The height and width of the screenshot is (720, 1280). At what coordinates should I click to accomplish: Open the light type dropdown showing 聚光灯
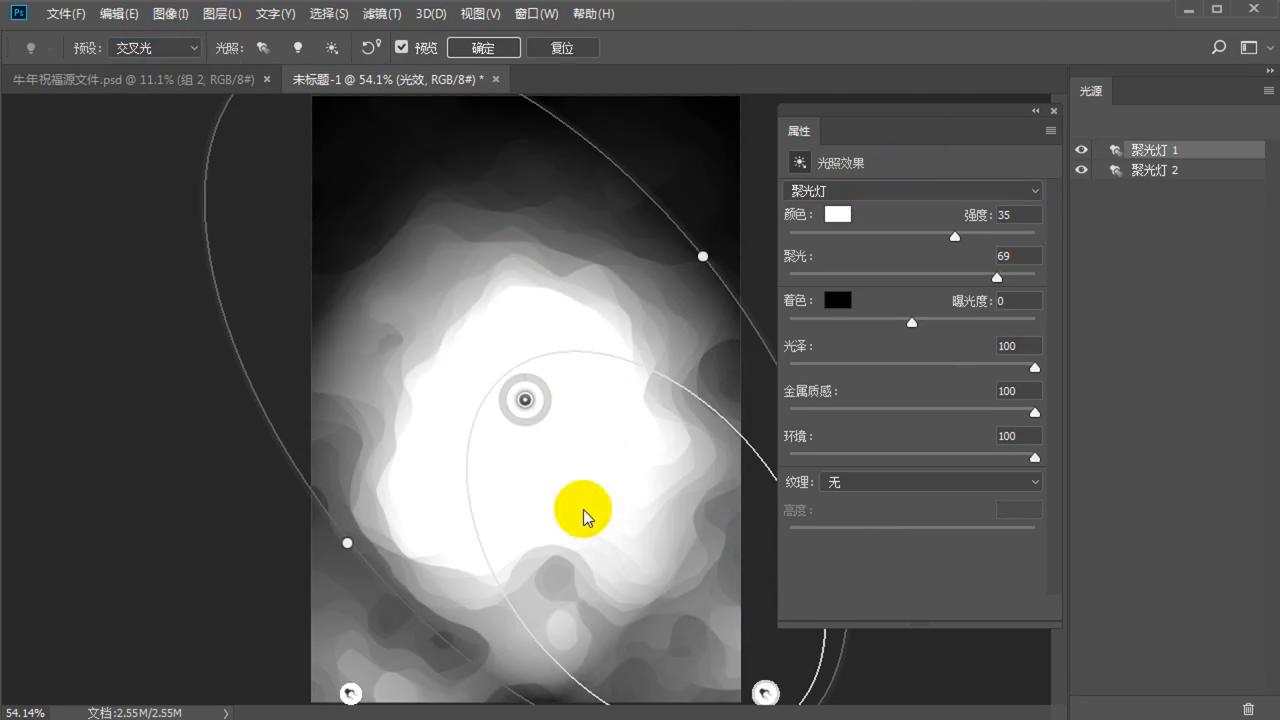point(913,191)
